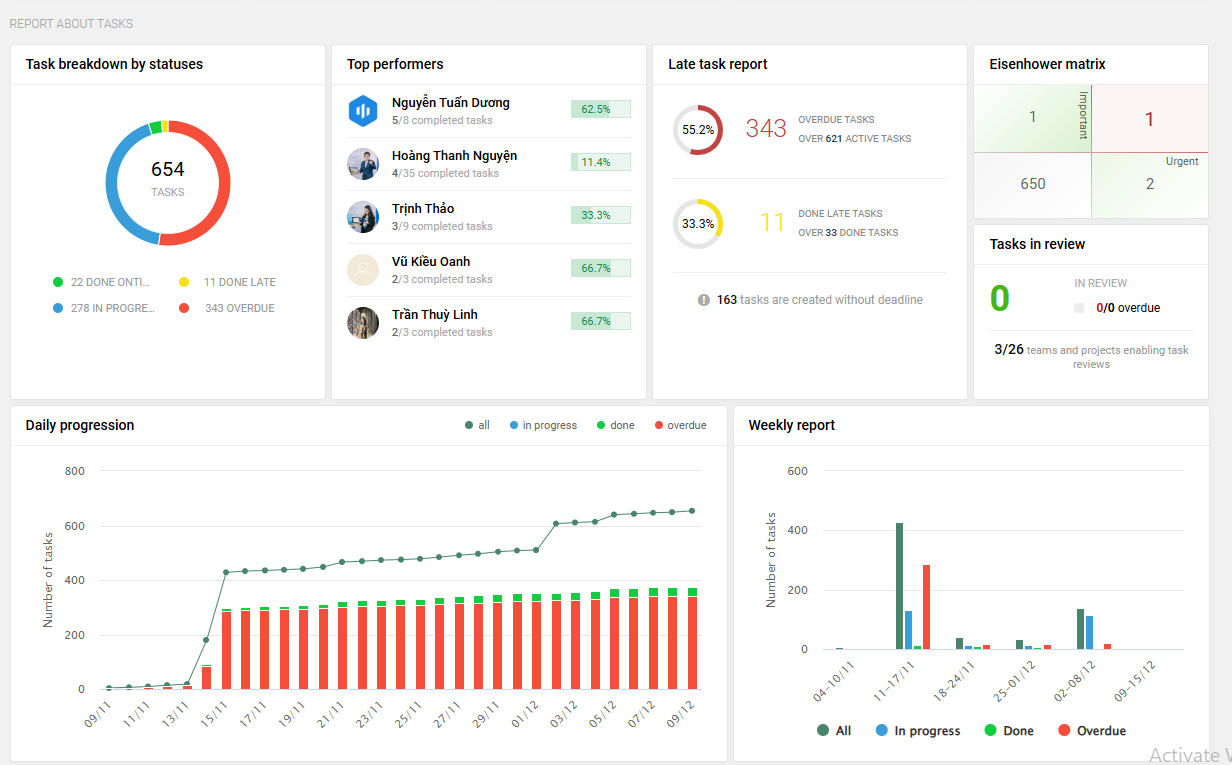Click the 55.2% overdue progress ring
This screenshot has height=765, width=1232.
698,130
